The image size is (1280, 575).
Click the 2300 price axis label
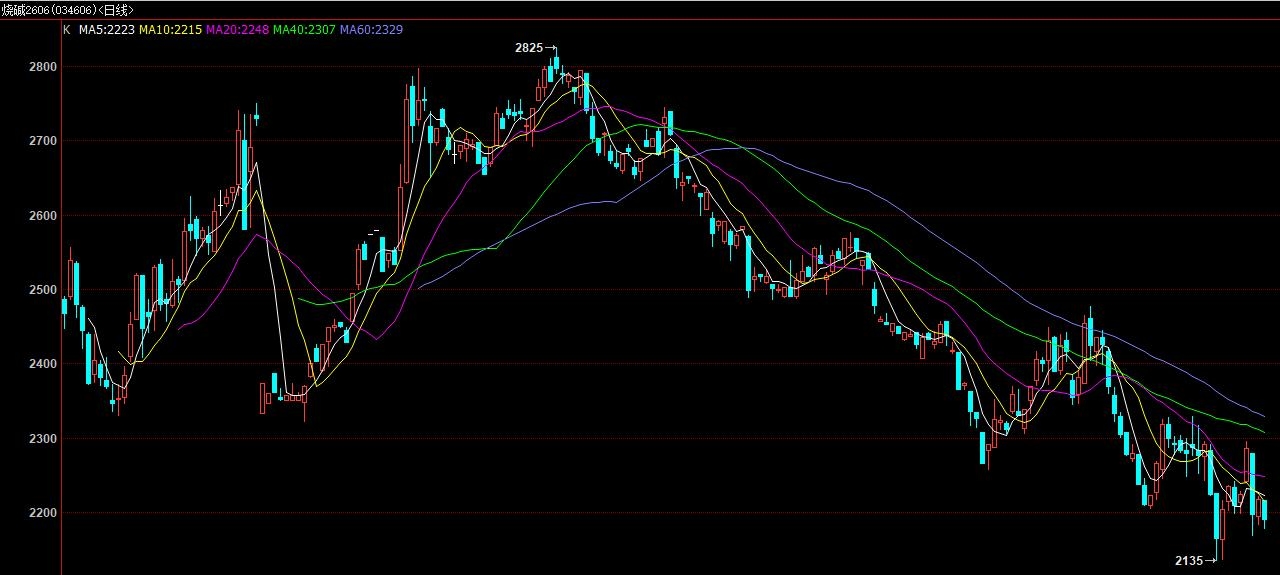pyautogui.click(x=29, y=438)
